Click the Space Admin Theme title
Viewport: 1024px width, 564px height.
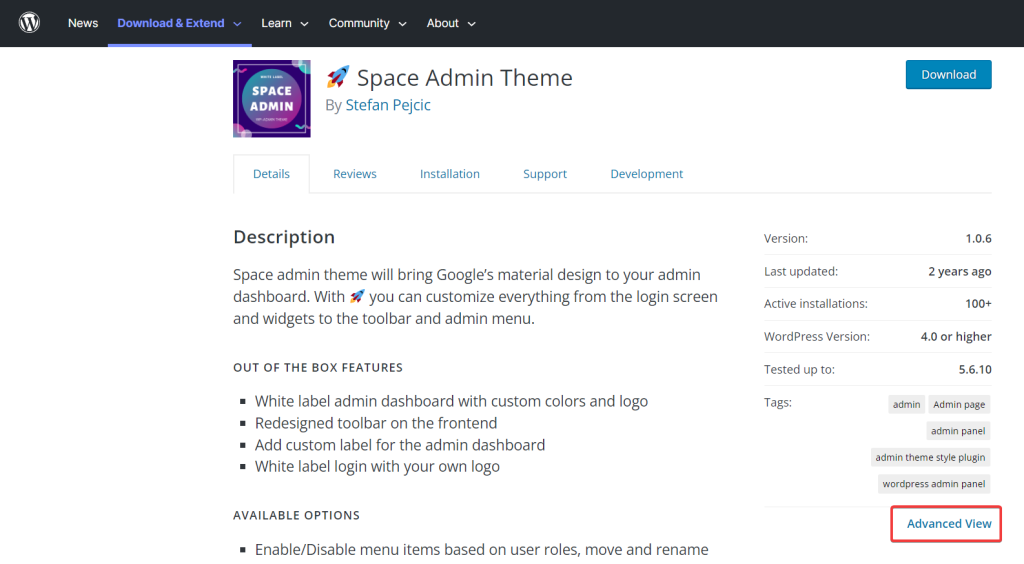464,78
